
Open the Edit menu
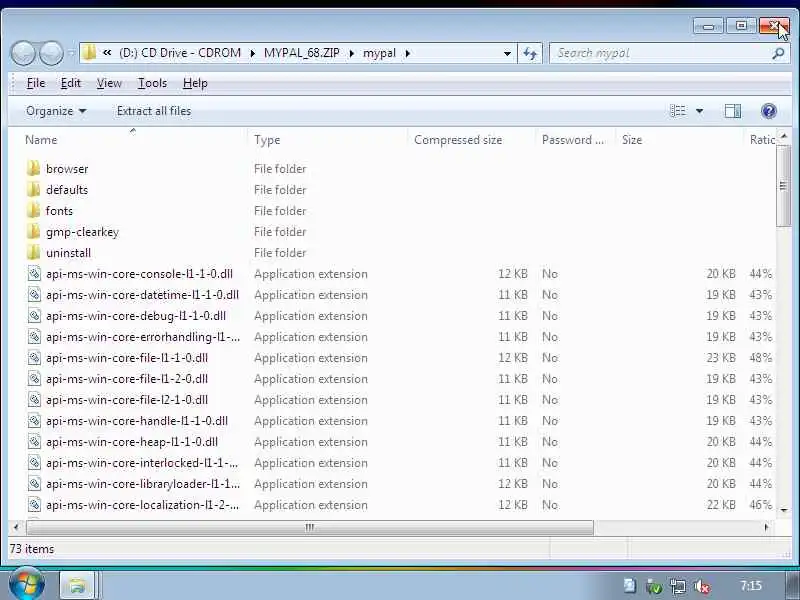[70, 83]
